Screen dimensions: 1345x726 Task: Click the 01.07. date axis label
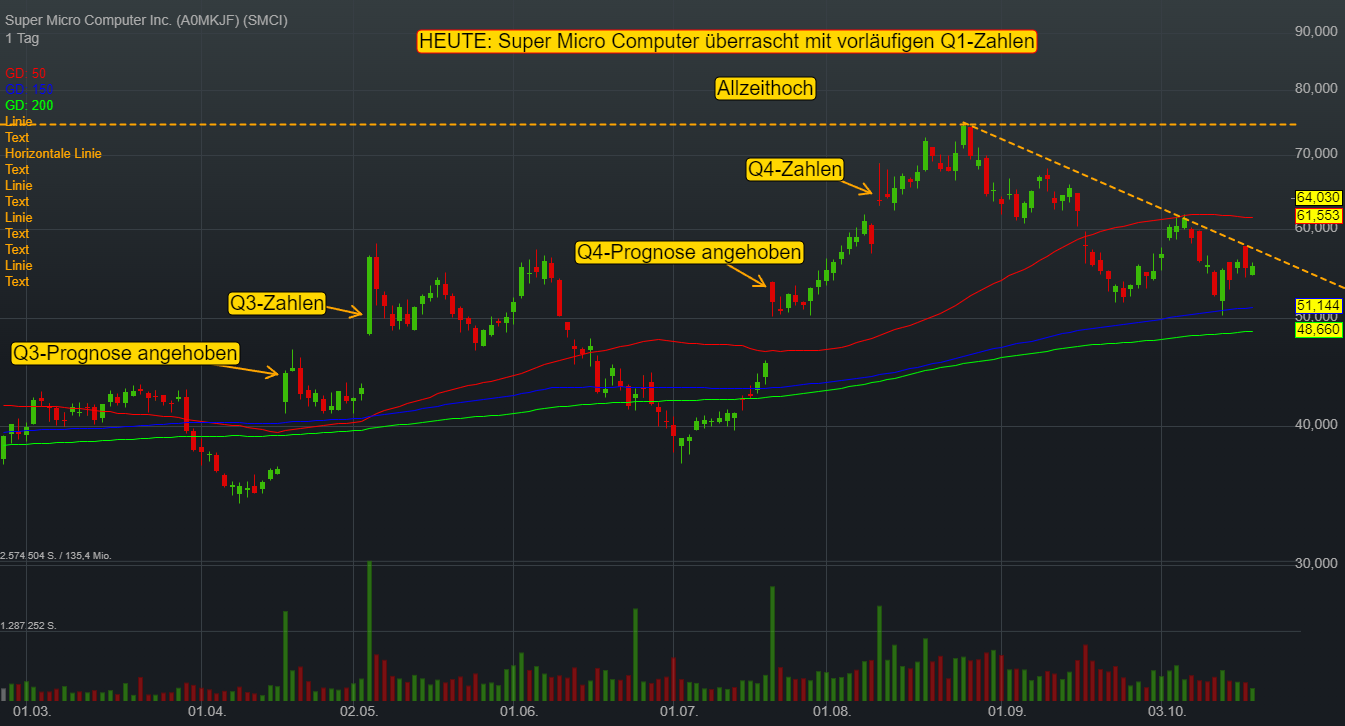[x=678, y=712]
